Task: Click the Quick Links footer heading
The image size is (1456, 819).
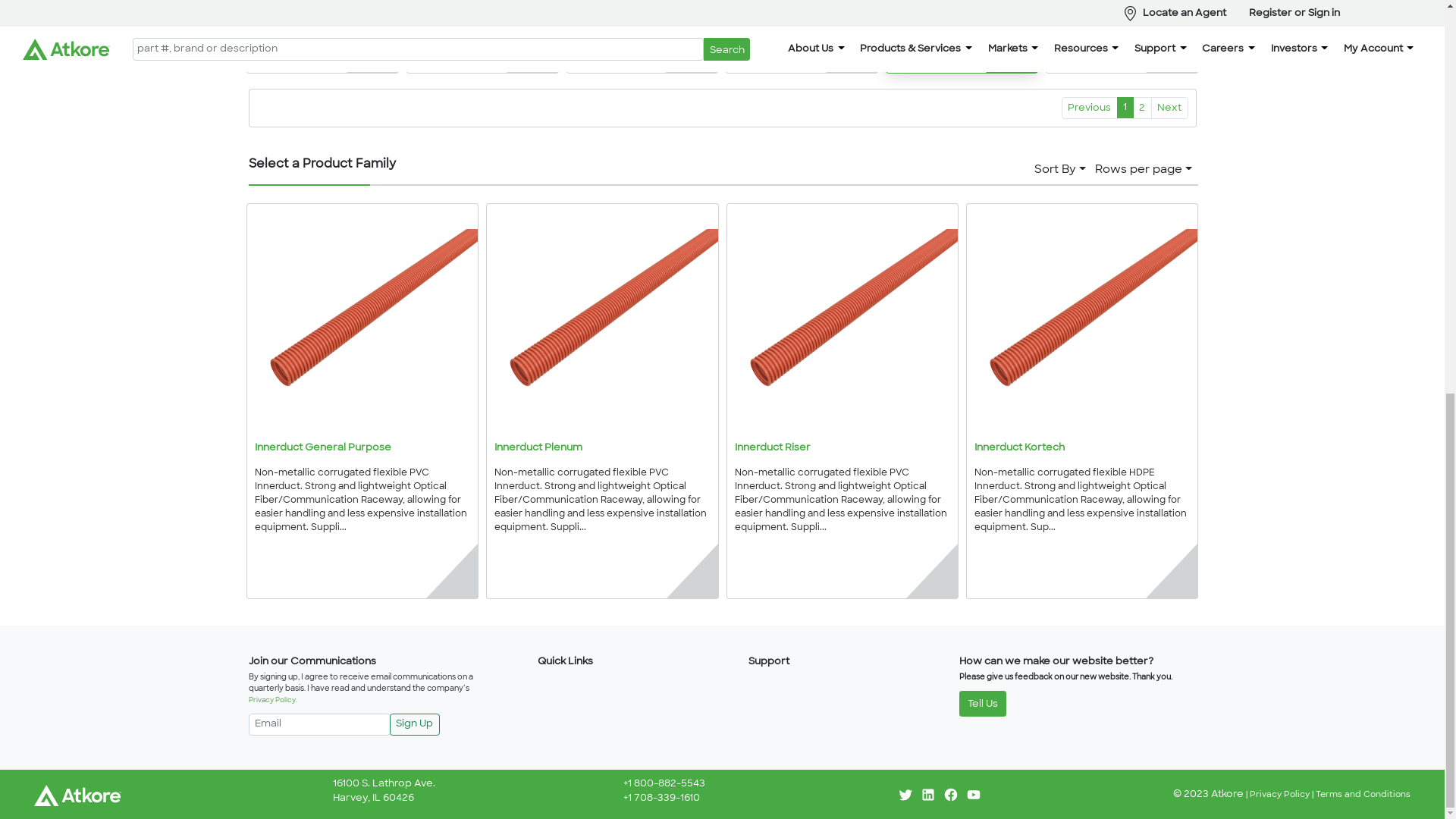Action: point(565,662)
